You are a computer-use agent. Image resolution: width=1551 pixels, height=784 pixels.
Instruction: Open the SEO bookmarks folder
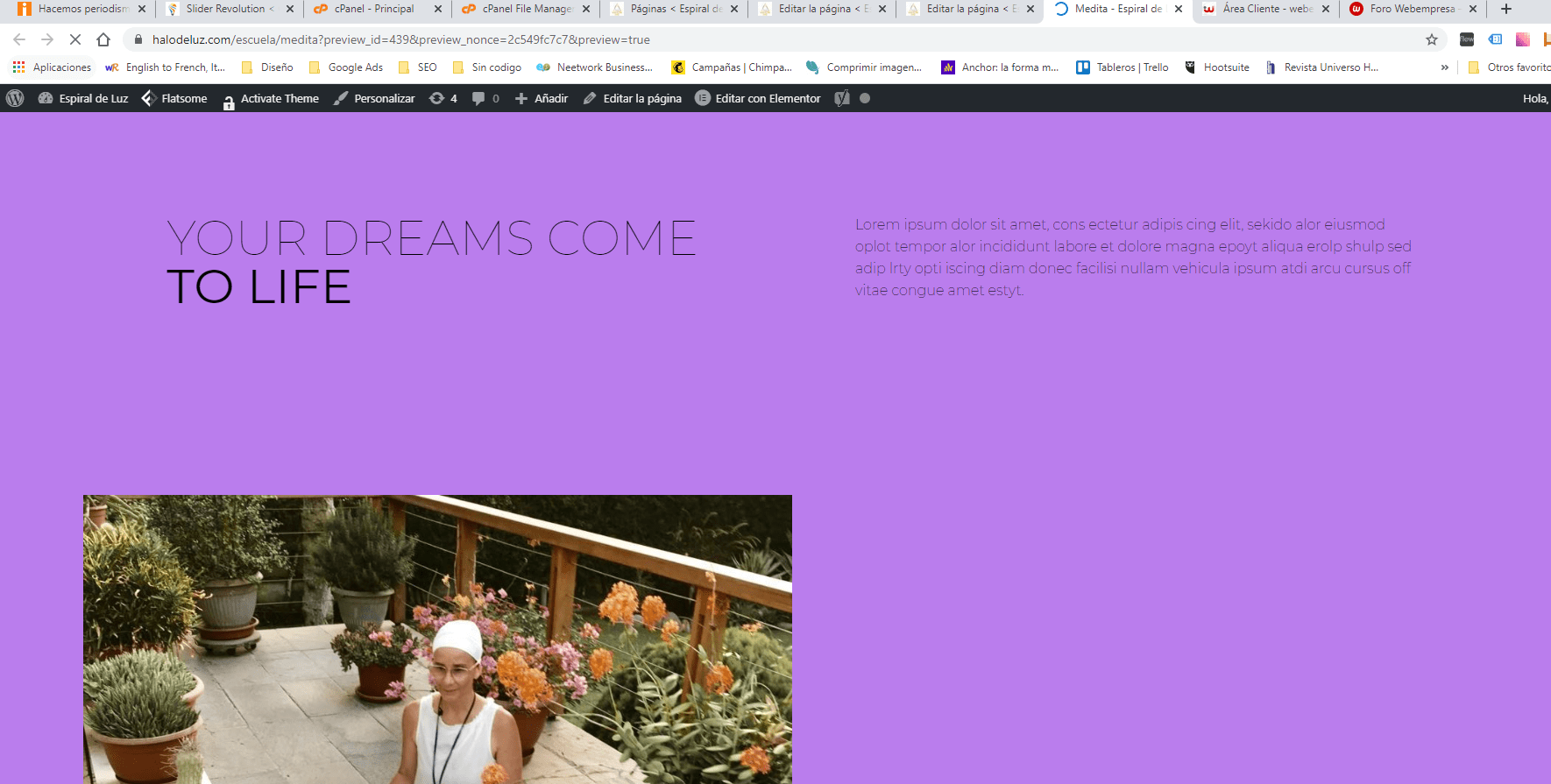417,67
